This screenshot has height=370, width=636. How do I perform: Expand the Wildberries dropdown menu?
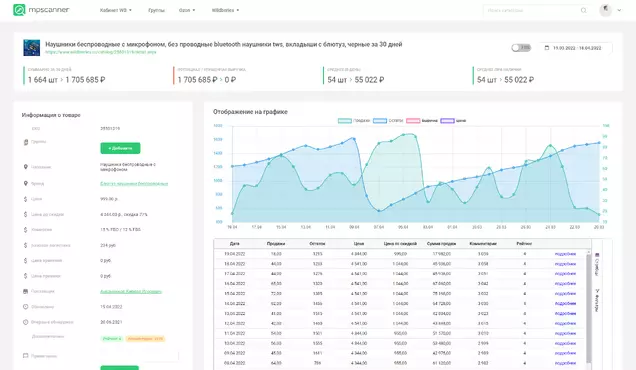pyautogui.click(x=226, y=10)
